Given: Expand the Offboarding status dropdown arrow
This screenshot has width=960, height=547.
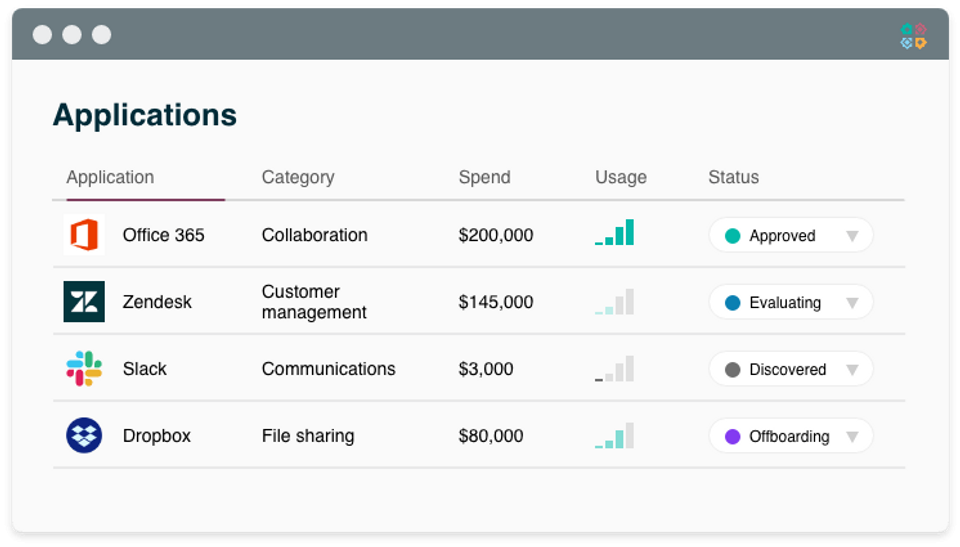Looking at the screenshot, I should (852, 437).
